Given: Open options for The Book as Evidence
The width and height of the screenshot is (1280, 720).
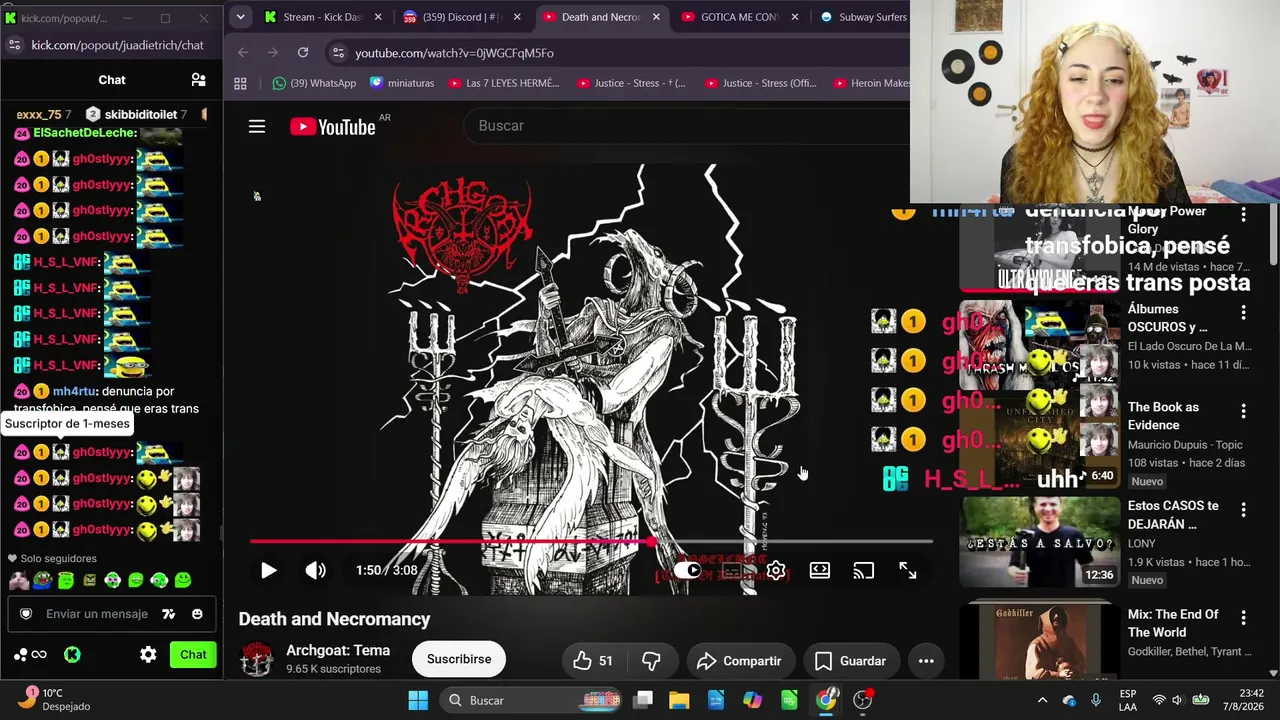Looking at the screenshot, I should (x=1243, y=411).
